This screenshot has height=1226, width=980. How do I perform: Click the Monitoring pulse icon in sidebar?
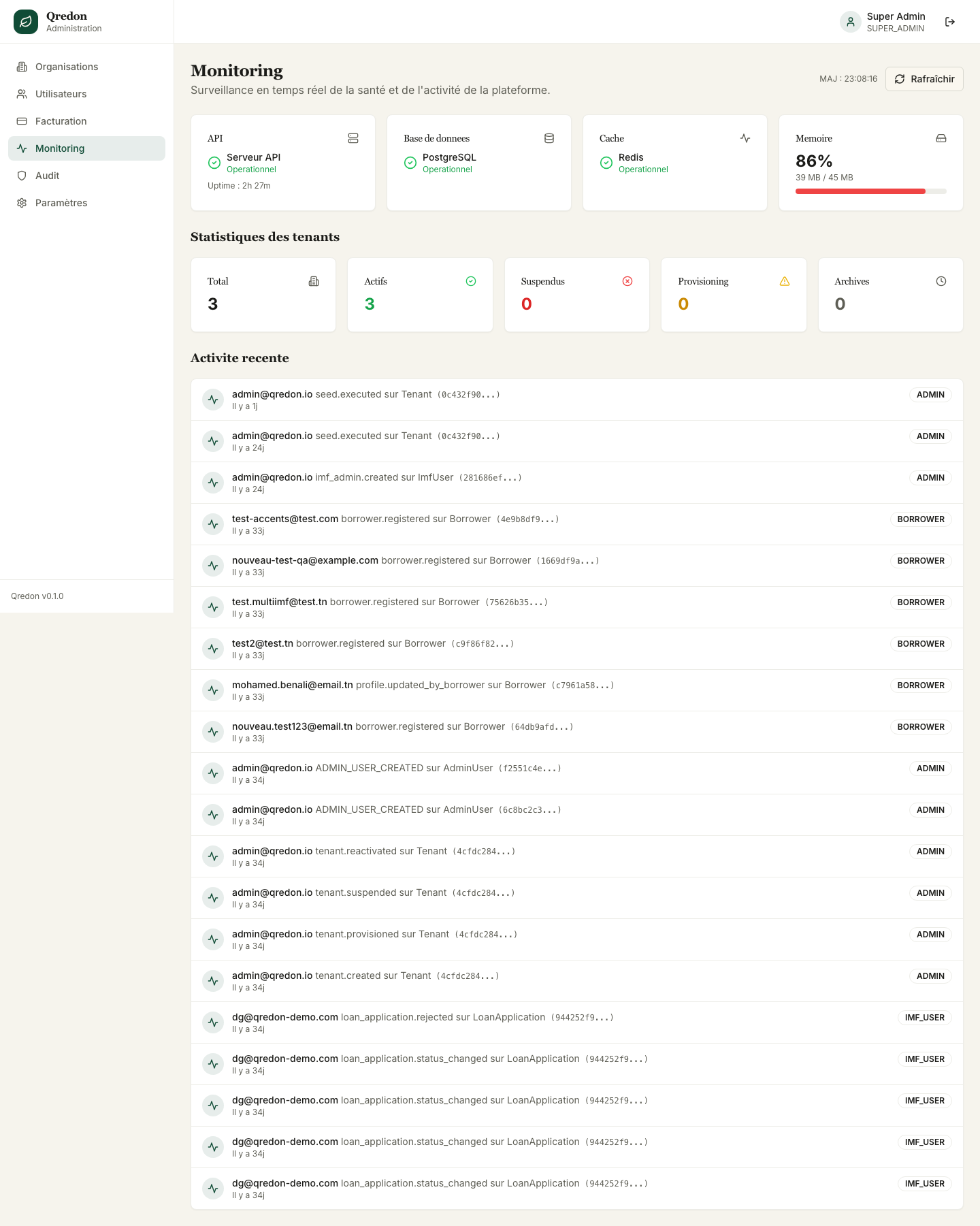click(x=22, y=148)
